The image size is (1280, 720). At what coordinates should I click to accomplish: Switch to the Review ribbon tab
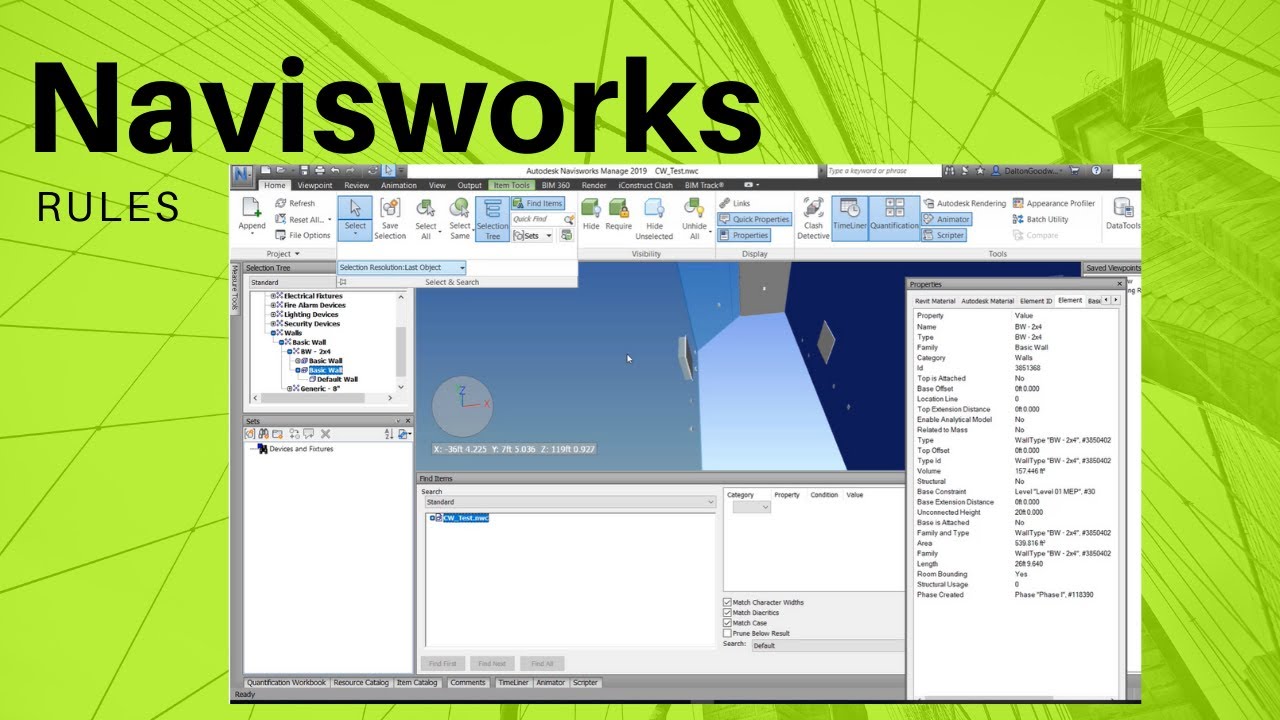[x=357, y=185]
